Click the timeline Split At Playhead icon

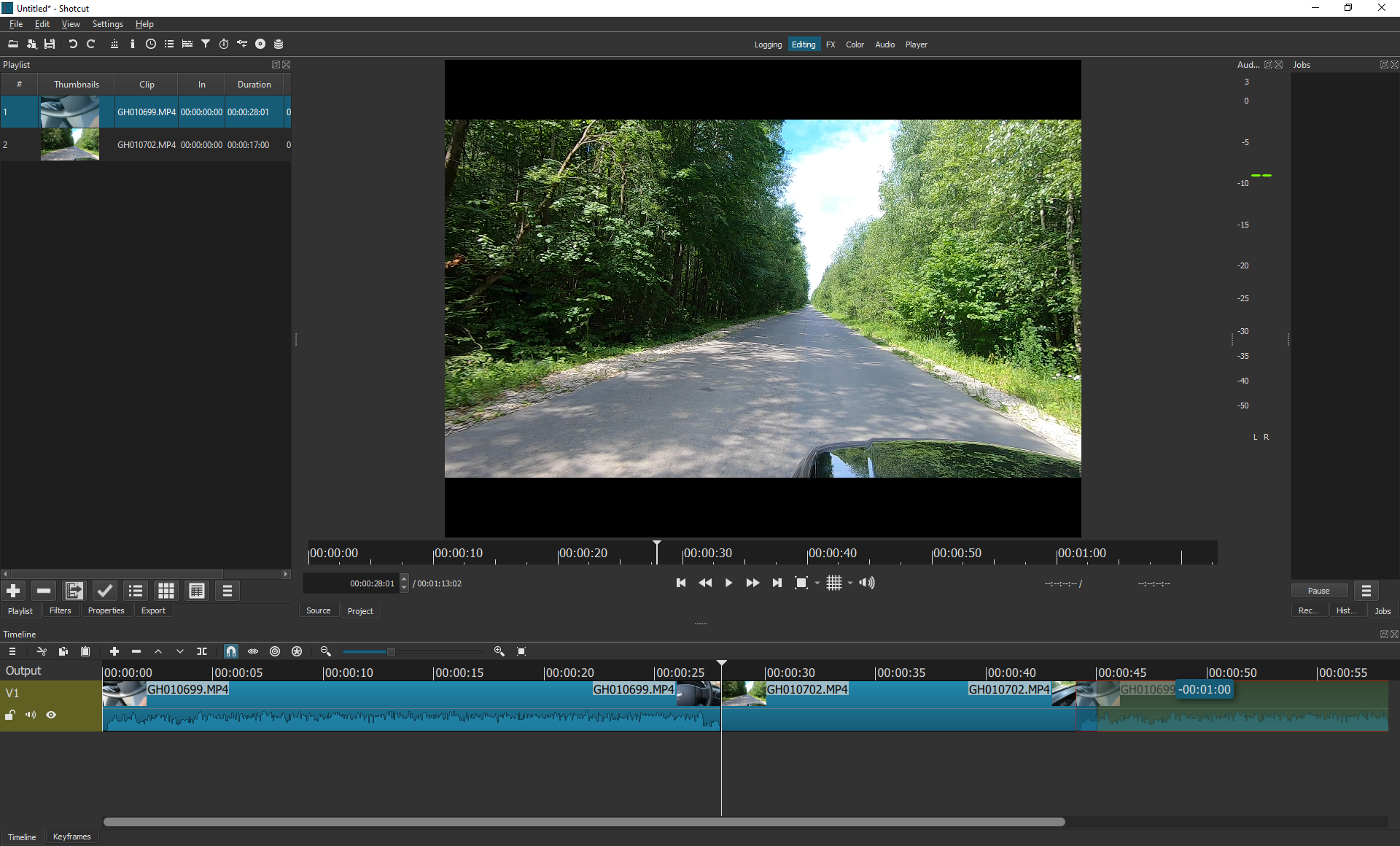[x=202, y=651]
